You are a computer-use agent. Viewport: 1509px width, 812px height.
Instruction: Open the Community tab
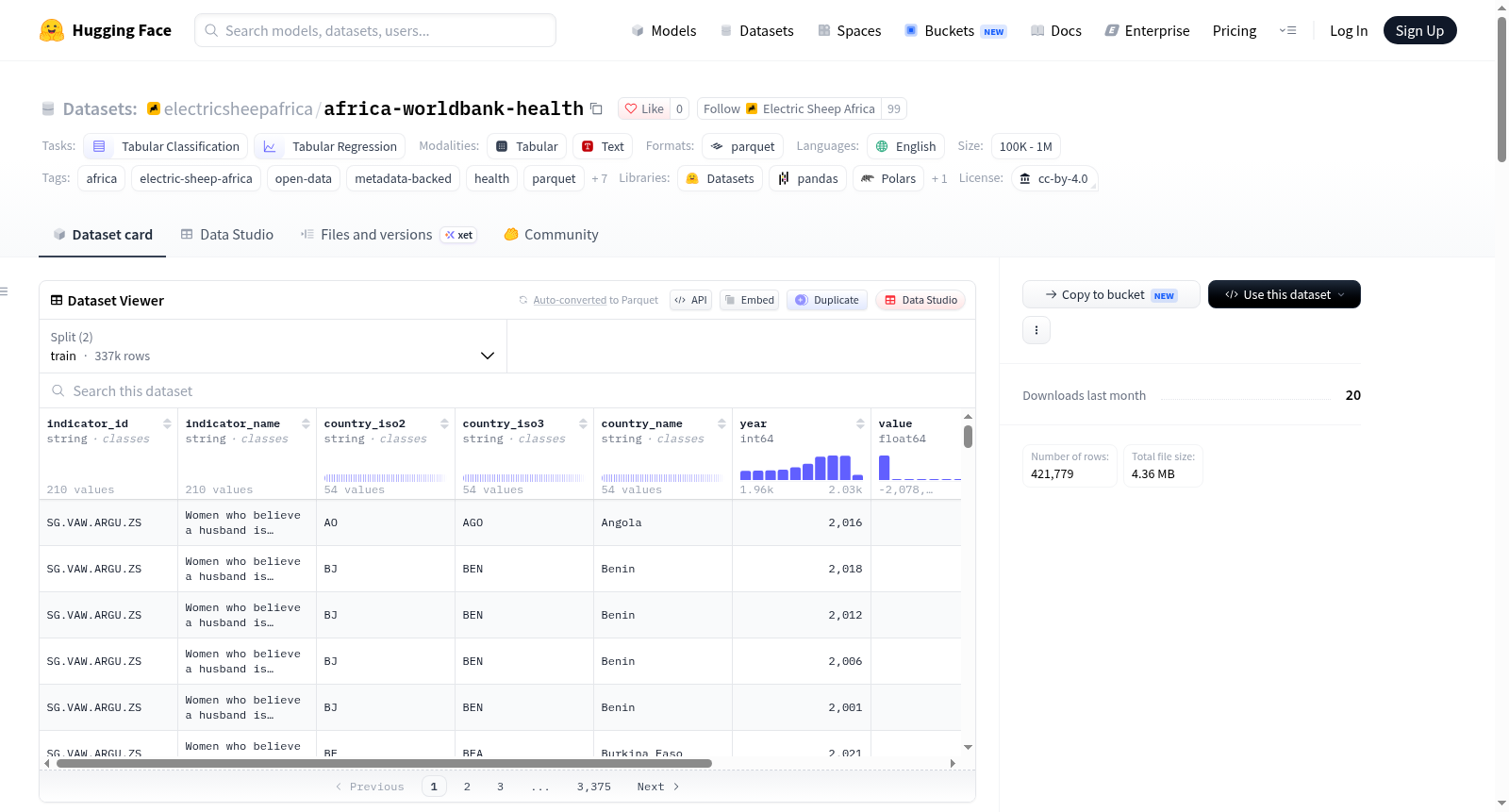click(552, 234)
